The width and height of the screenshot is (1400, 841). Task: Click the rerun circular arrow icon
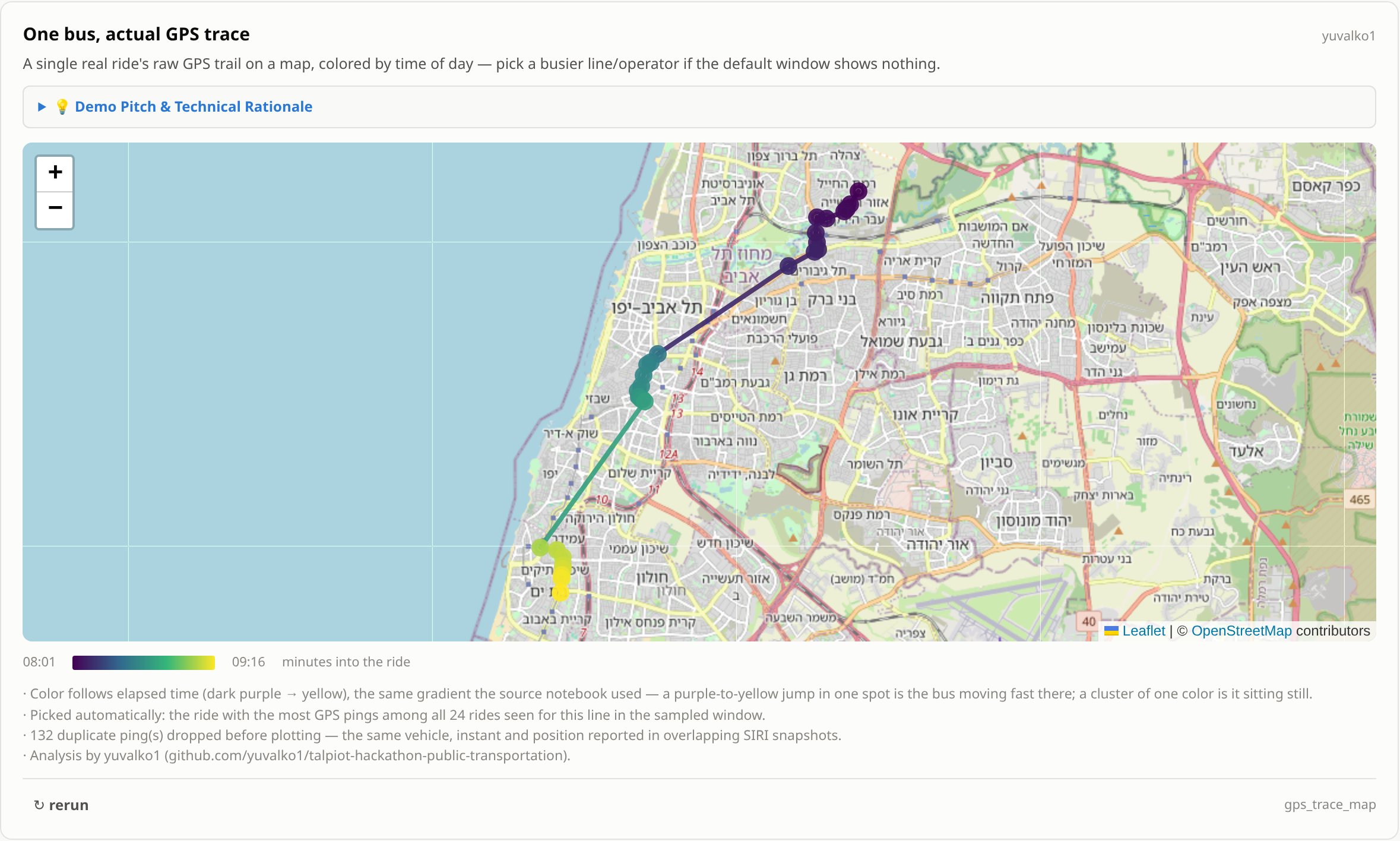pyautogui.click(x=39, y=805)
